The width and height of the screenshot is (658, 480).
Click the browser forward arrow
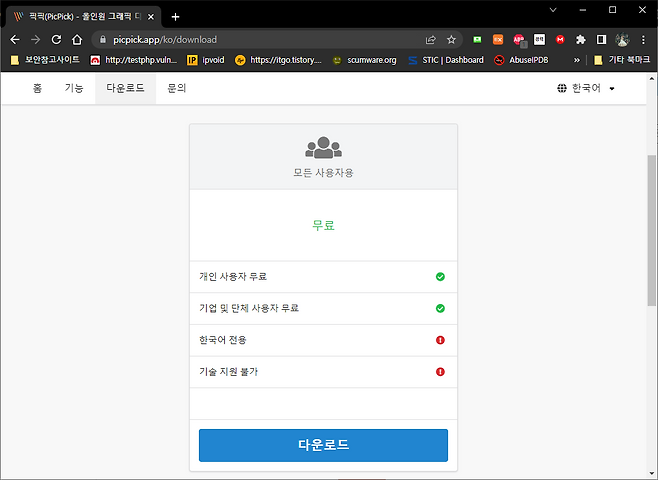click(36, 39)
